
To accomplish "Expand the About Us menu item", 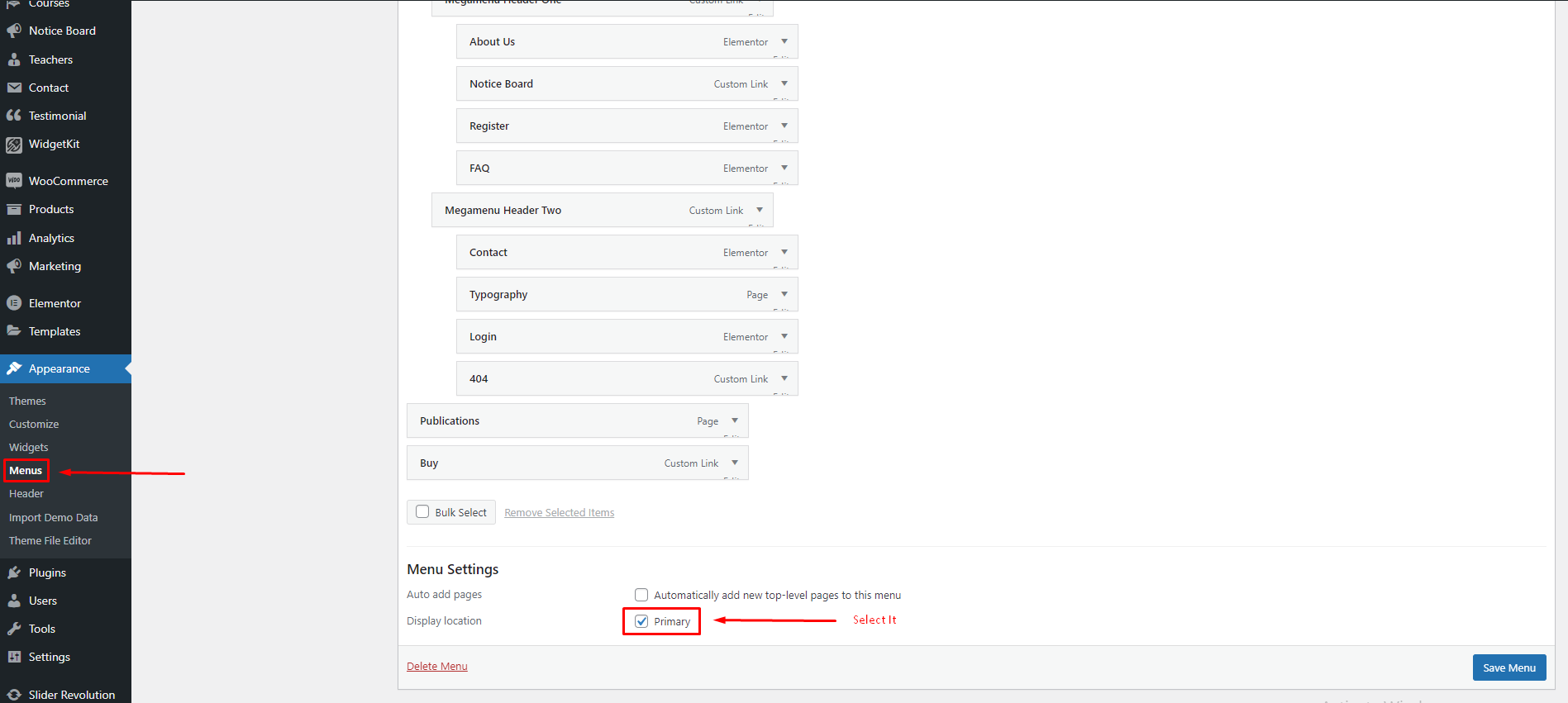I will point(784,41).
